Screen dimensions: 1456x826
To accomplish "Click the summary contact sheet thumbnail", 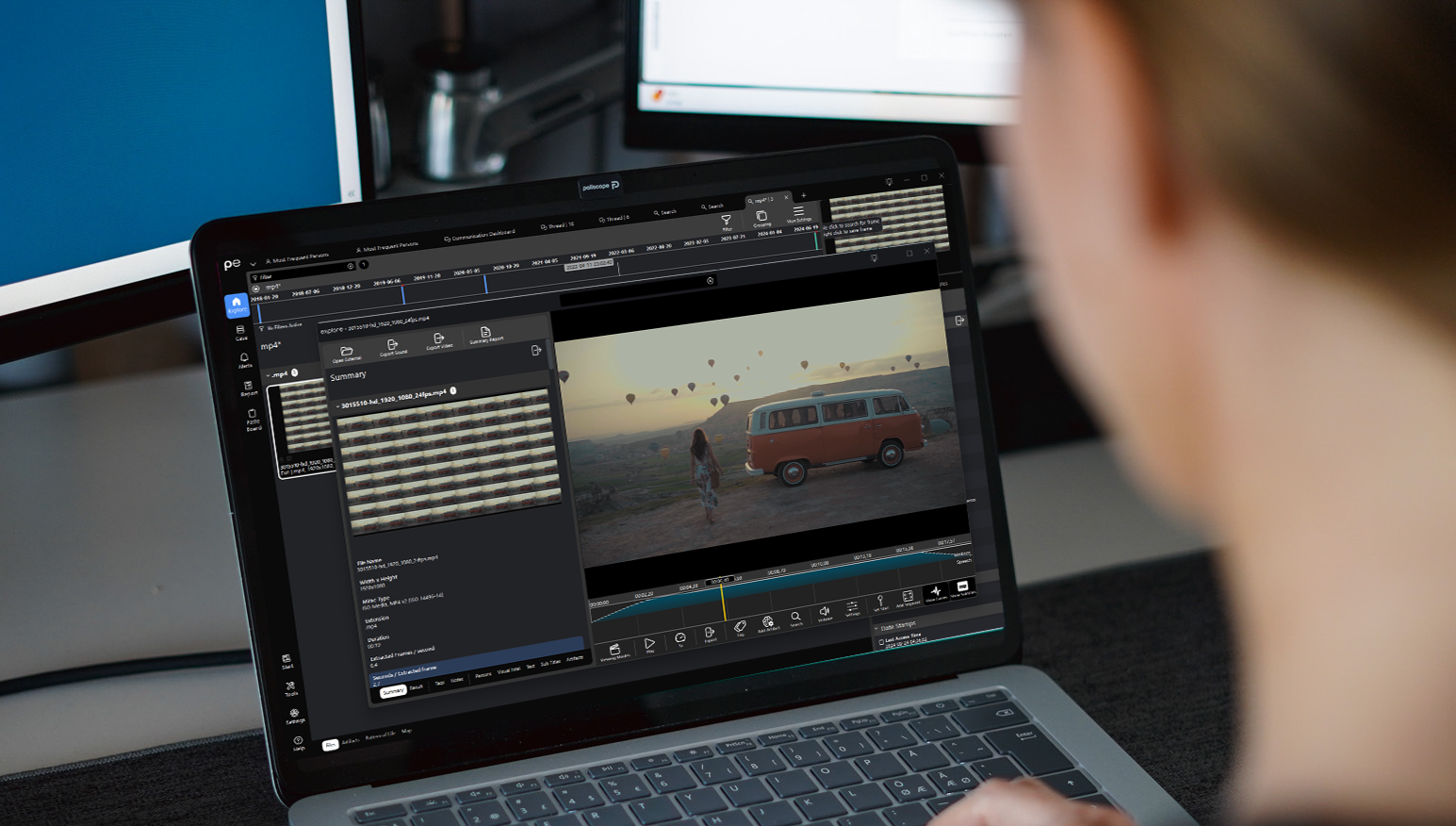I will click(x=449, y=462).
